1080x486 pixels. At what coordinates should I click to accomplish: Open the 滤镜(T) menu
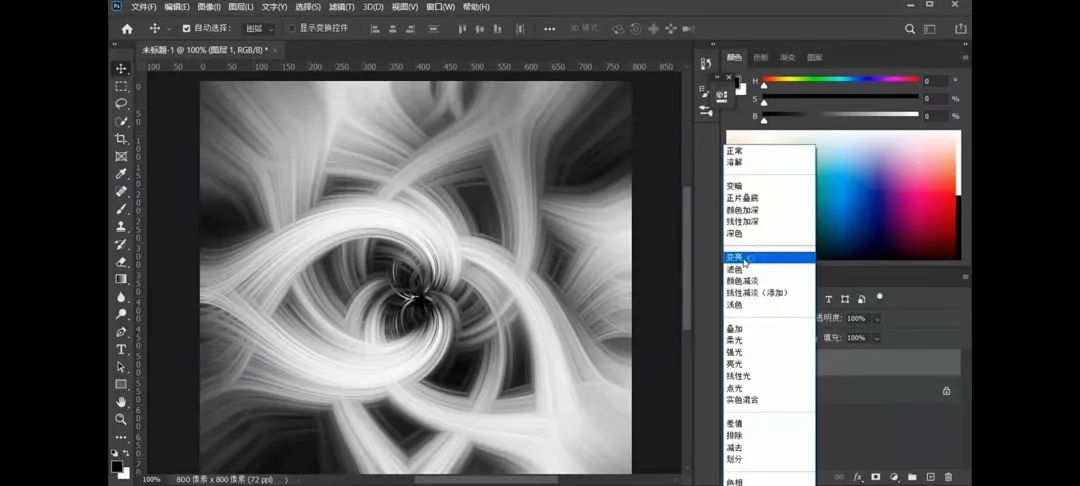tap(343, 7)
